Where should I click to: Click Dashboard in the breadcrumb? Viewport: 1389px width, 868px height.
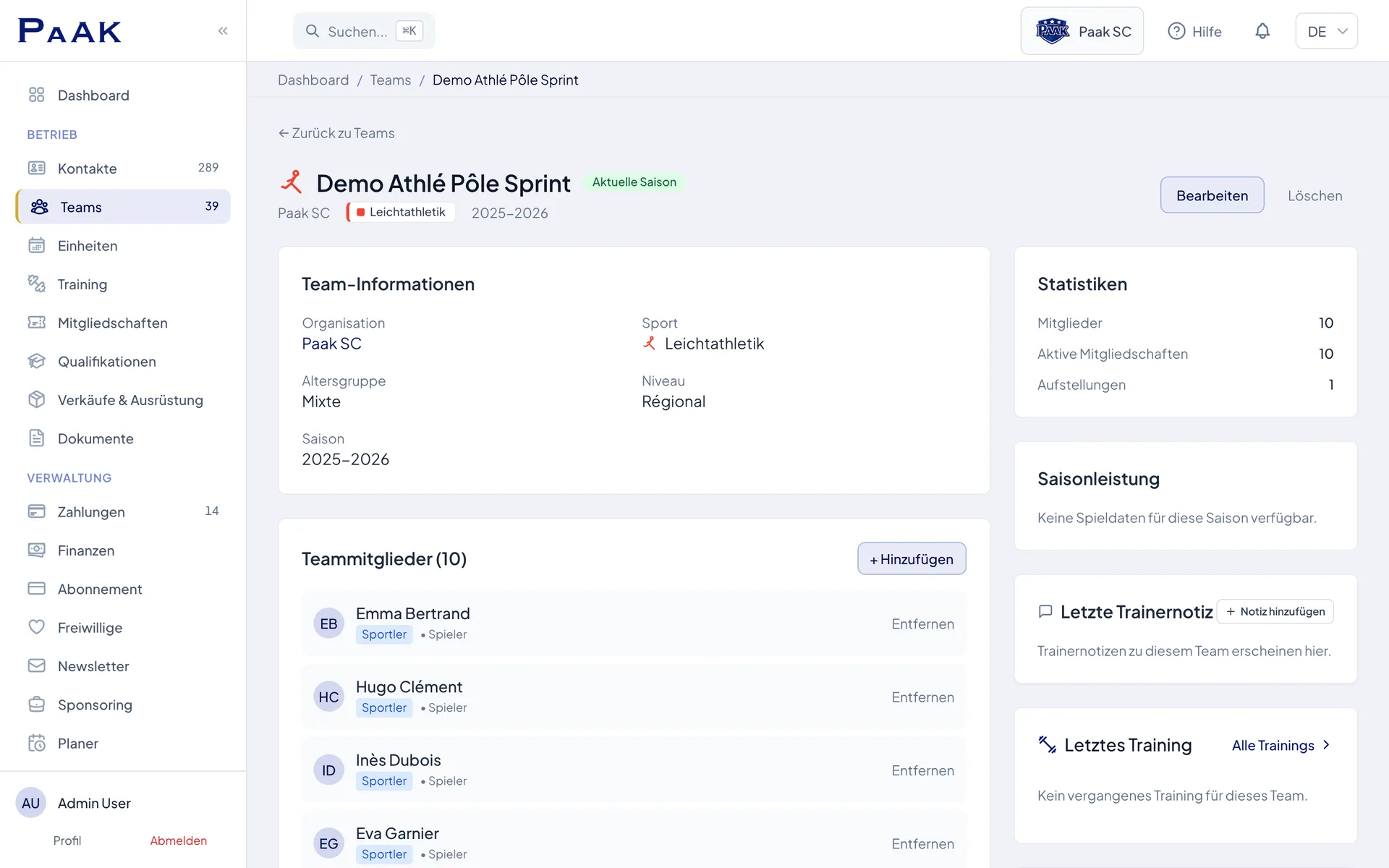pyautogui.click(x=313, y=80)
